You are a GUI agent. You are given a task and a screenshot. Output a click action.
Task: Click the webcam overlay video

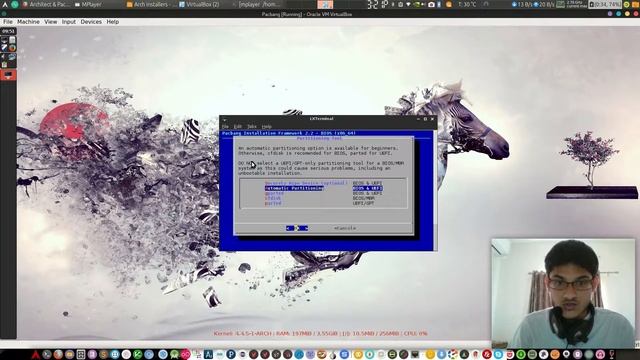[563, 293]
